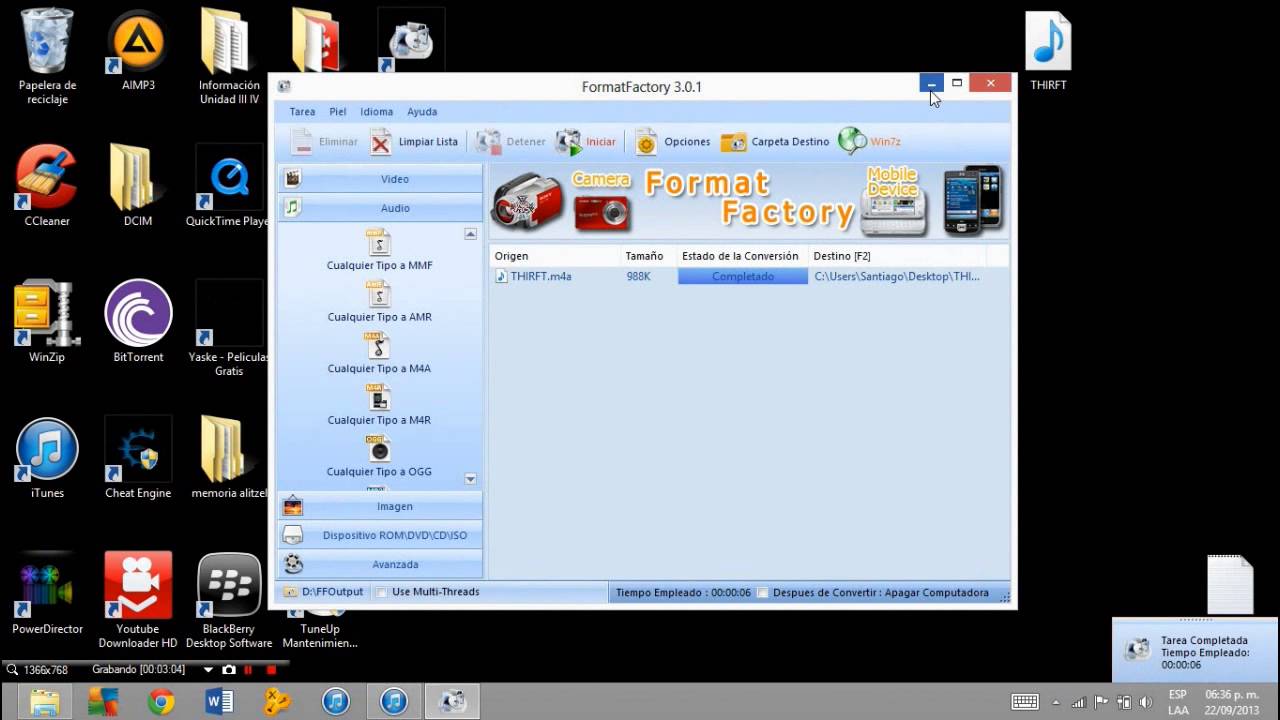Image resolution: width=1280 pixels, height=720 pixels.
Task: Click audio list scroll-down arrow
Action: pos(470,479)
